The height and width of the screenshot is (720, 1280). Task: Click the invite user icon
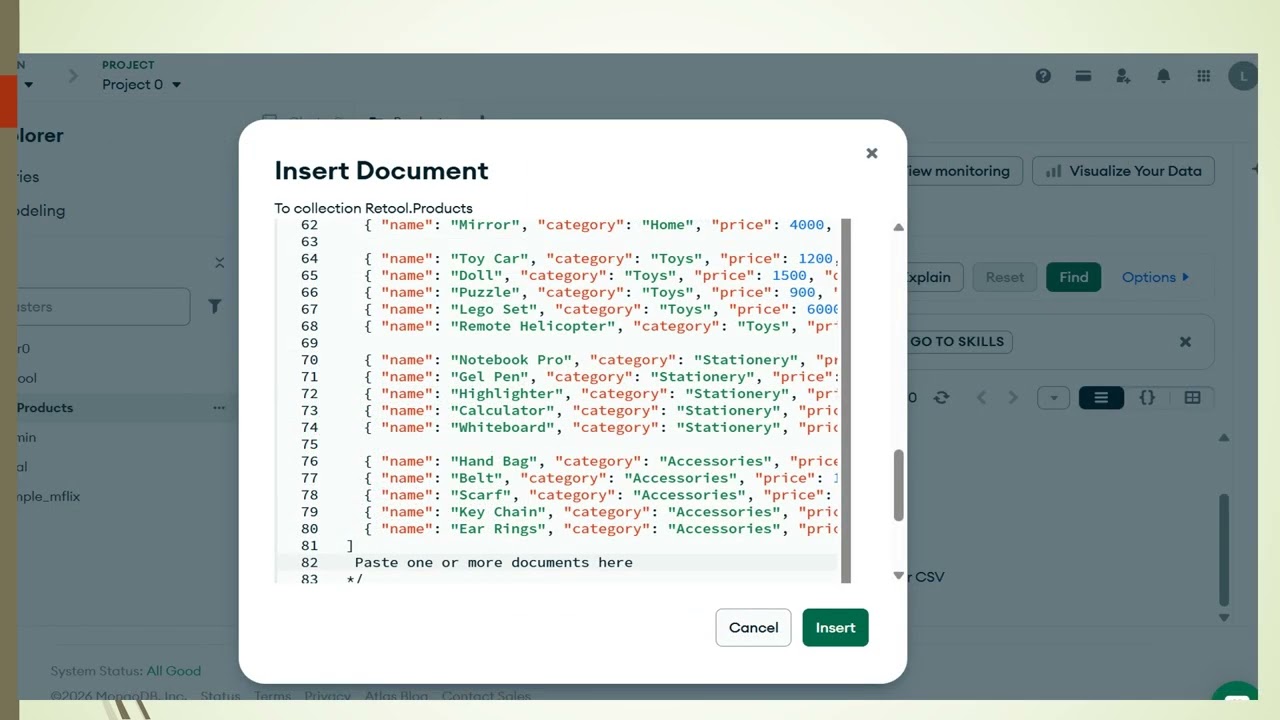1123,76
